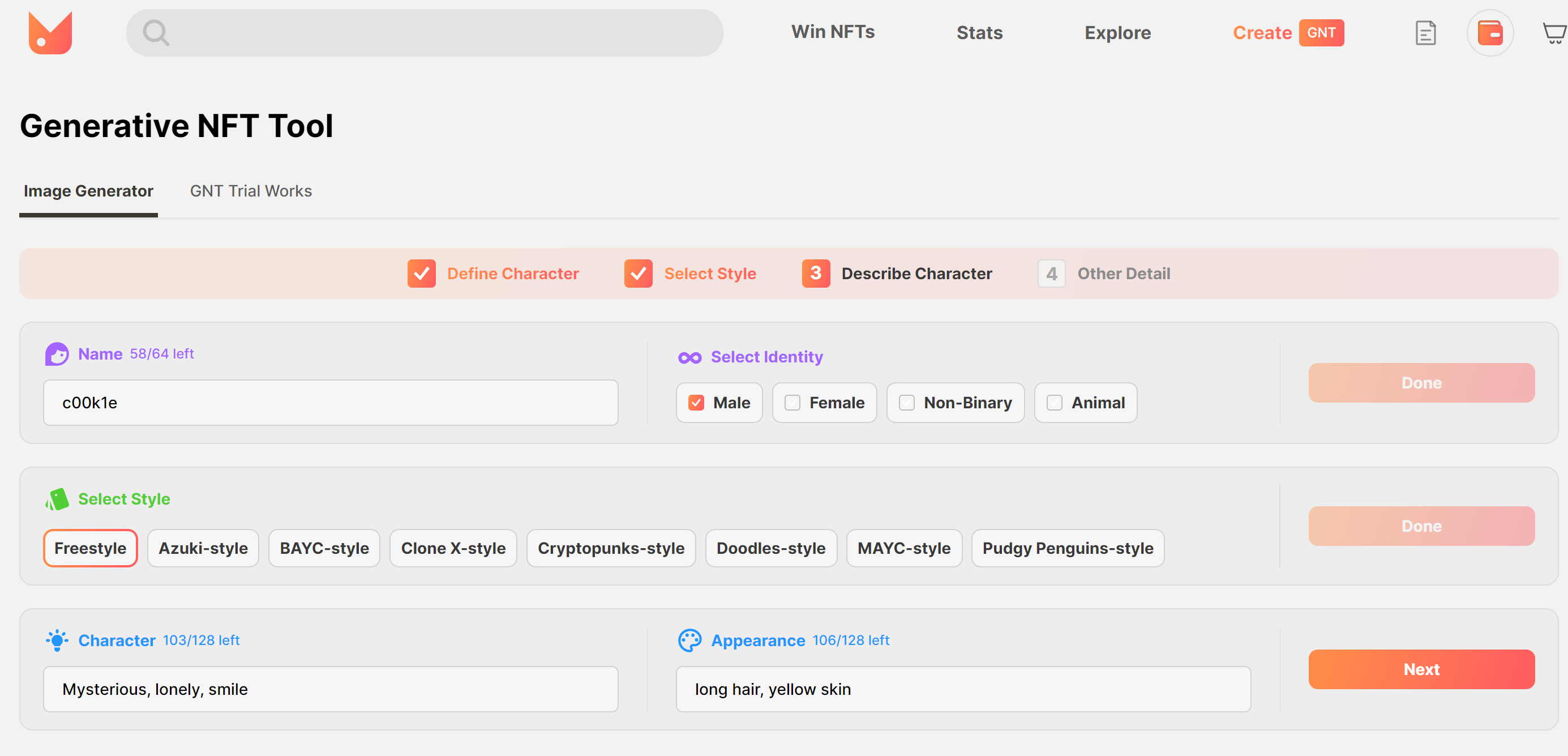
Task: Click the Character description input field
Action: [x=331, y=689]
